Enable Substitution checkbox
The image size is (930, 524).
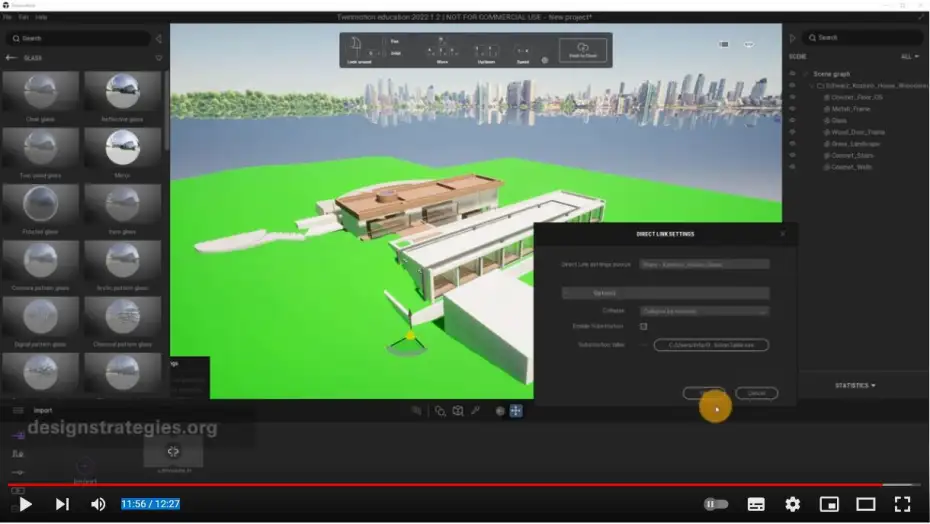[x=644, y=326]
